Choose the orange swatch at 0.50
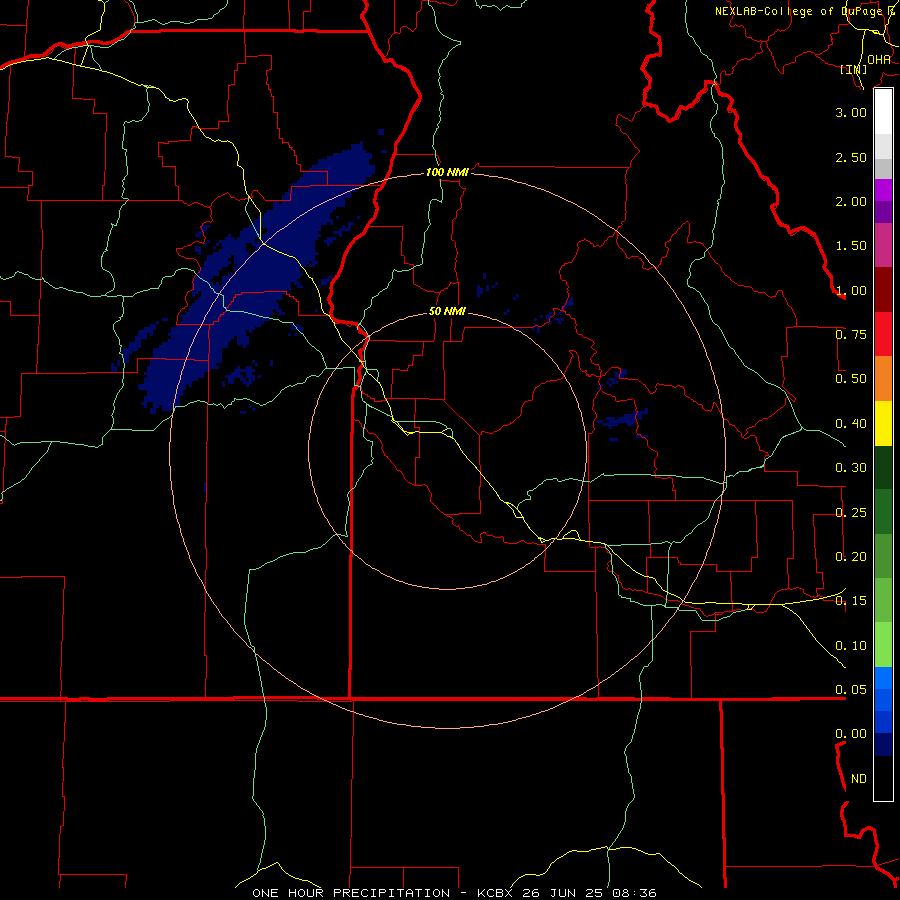Screen dimensions: 900x900 [883, 378]
